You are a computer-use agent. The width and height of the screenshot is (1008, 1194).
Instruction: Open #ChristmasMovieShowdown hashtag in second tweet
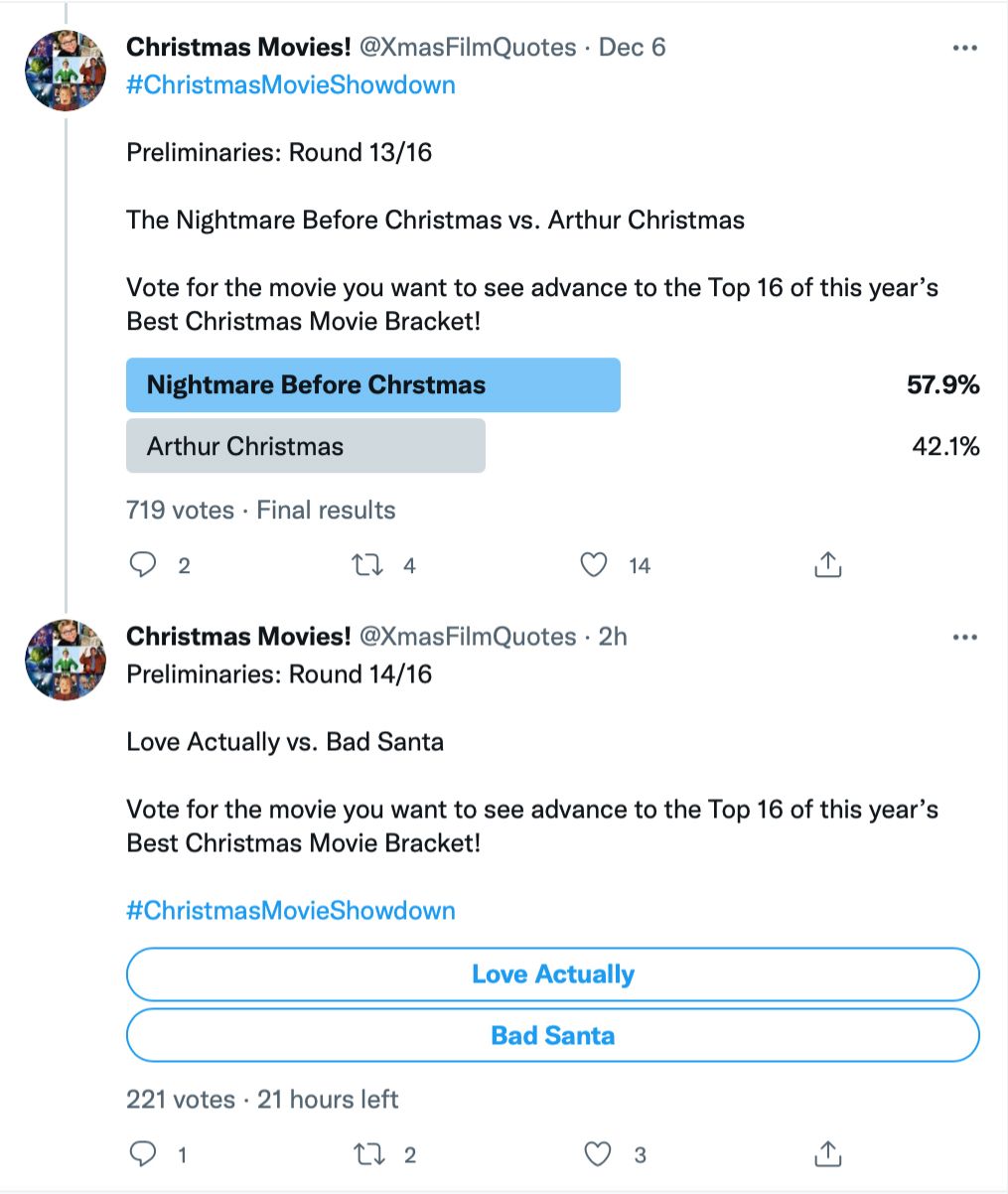point(291,911)
